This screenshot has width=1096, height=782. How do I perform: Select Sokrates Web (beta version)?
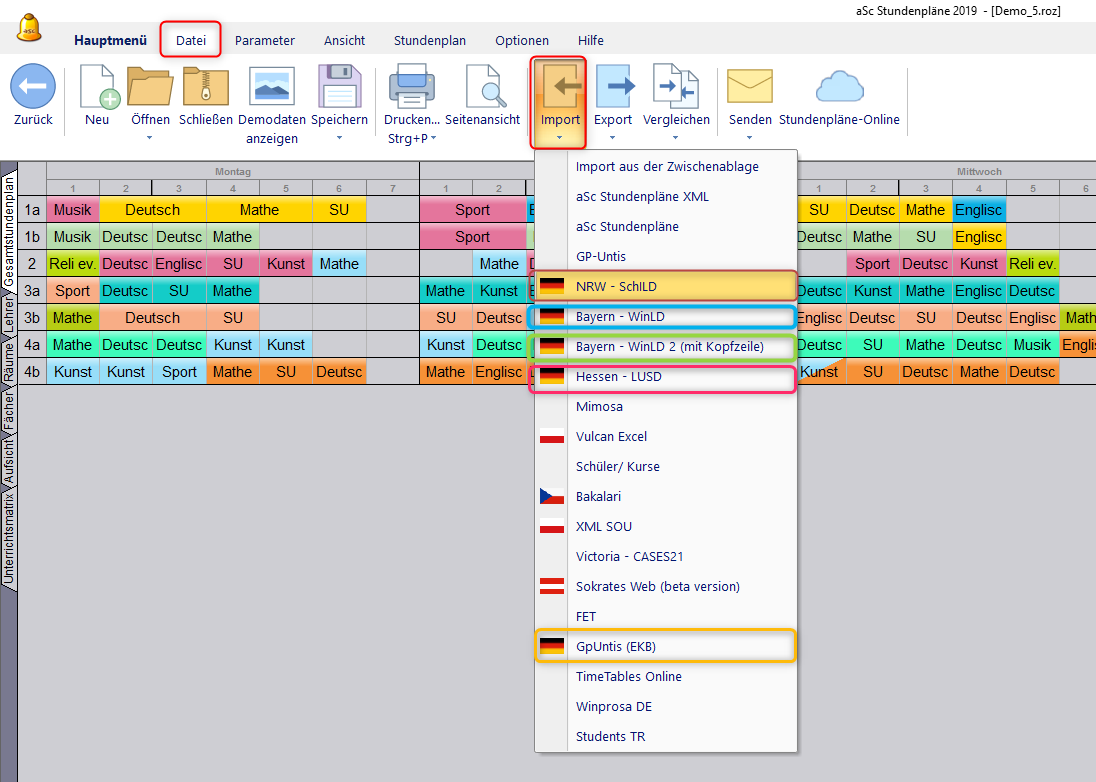[x=666, y=587]
